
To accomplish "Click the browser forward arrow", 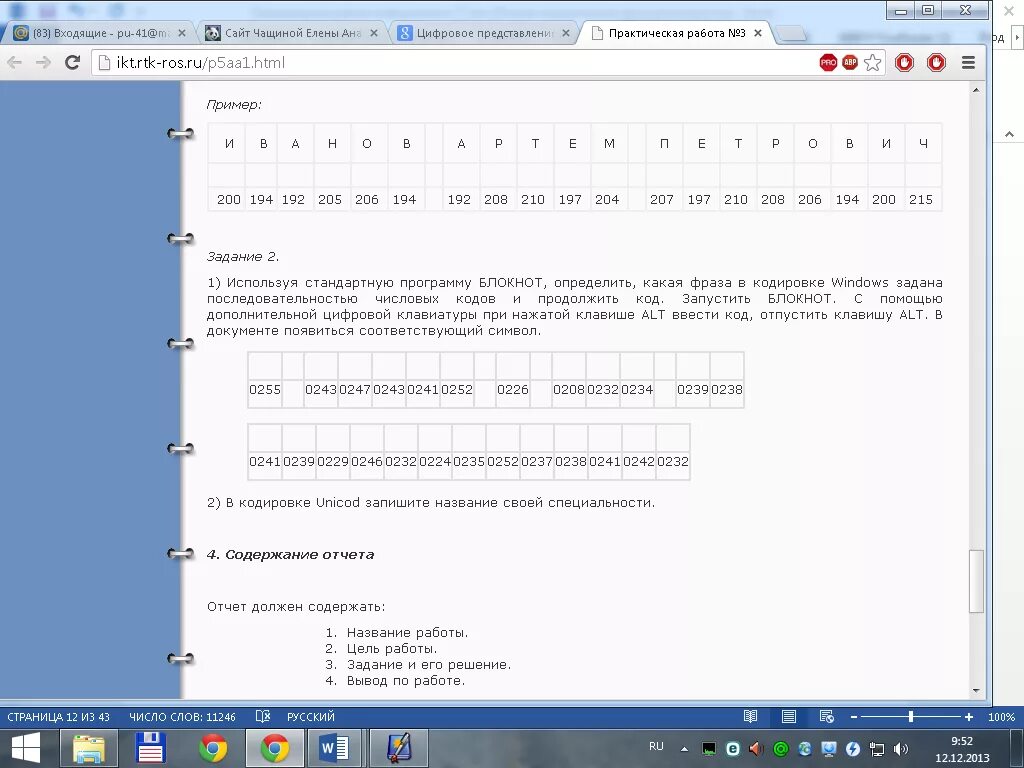I will point(43,63).
